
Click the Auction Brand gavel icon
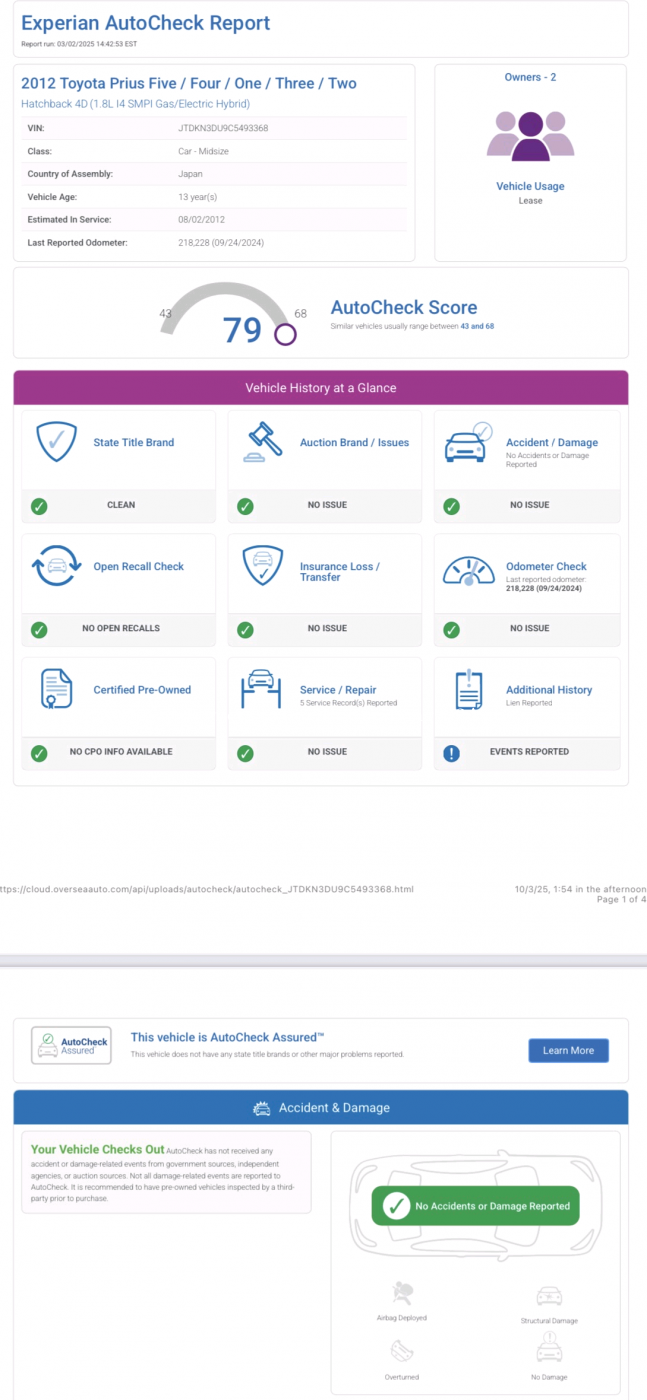point(262,442)
